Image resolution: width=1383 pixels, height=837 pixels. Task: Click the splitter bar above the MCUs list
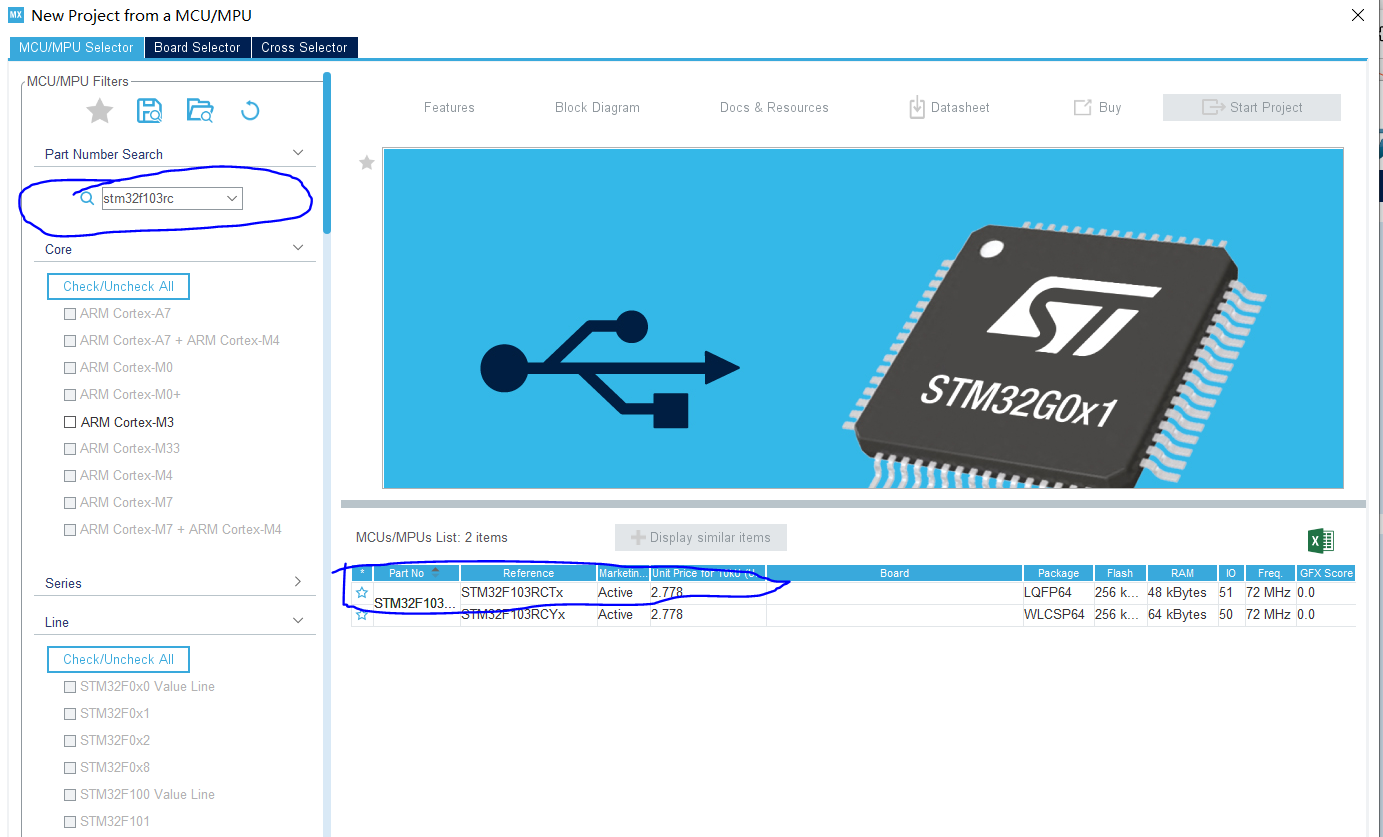tap(853, 504)
